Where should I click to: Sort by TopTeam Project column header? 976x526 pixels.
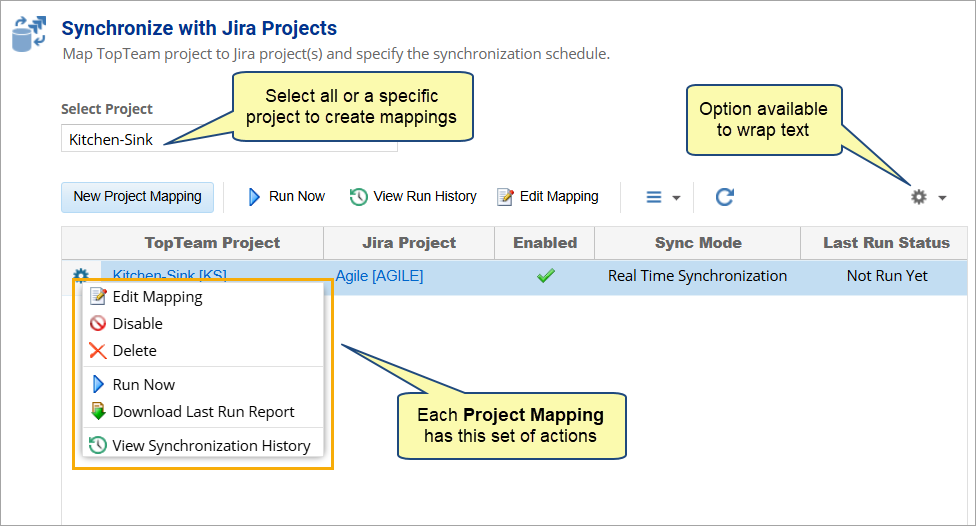(x=212, y=243)
